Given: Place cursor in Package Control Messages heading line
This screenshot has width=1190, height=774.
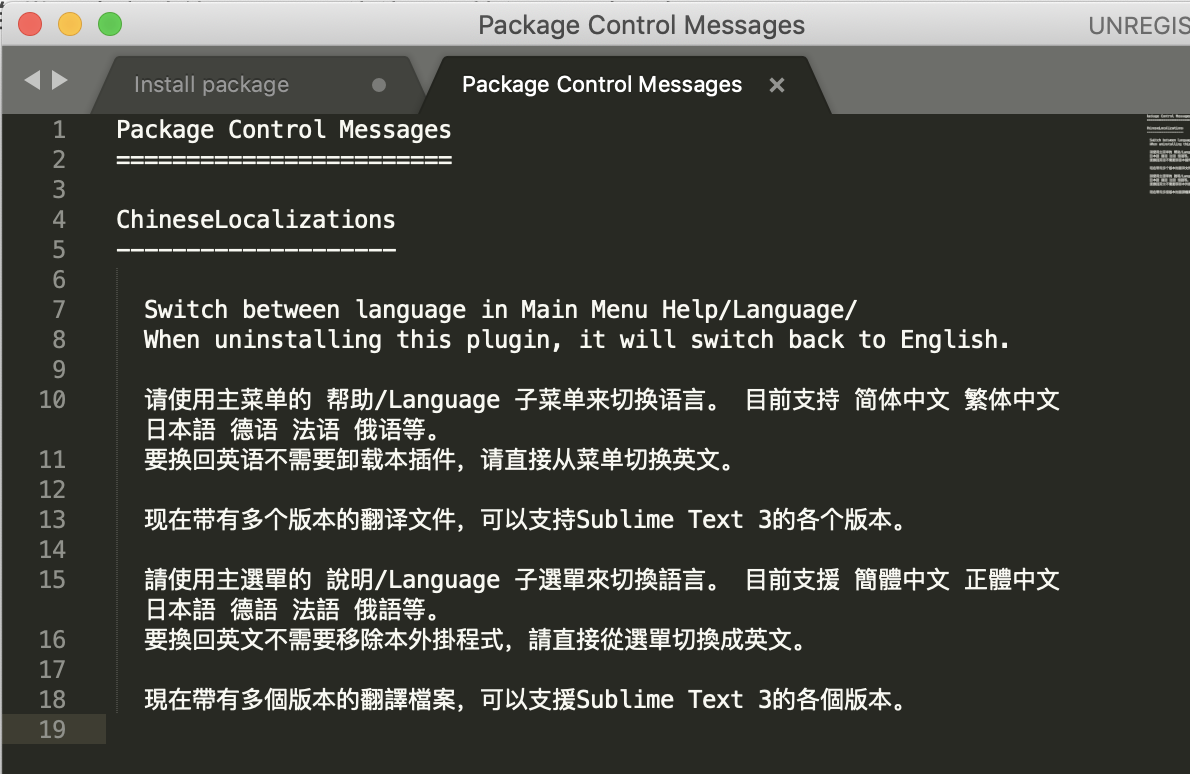Looking at the screenshot, I should point(284,130).
